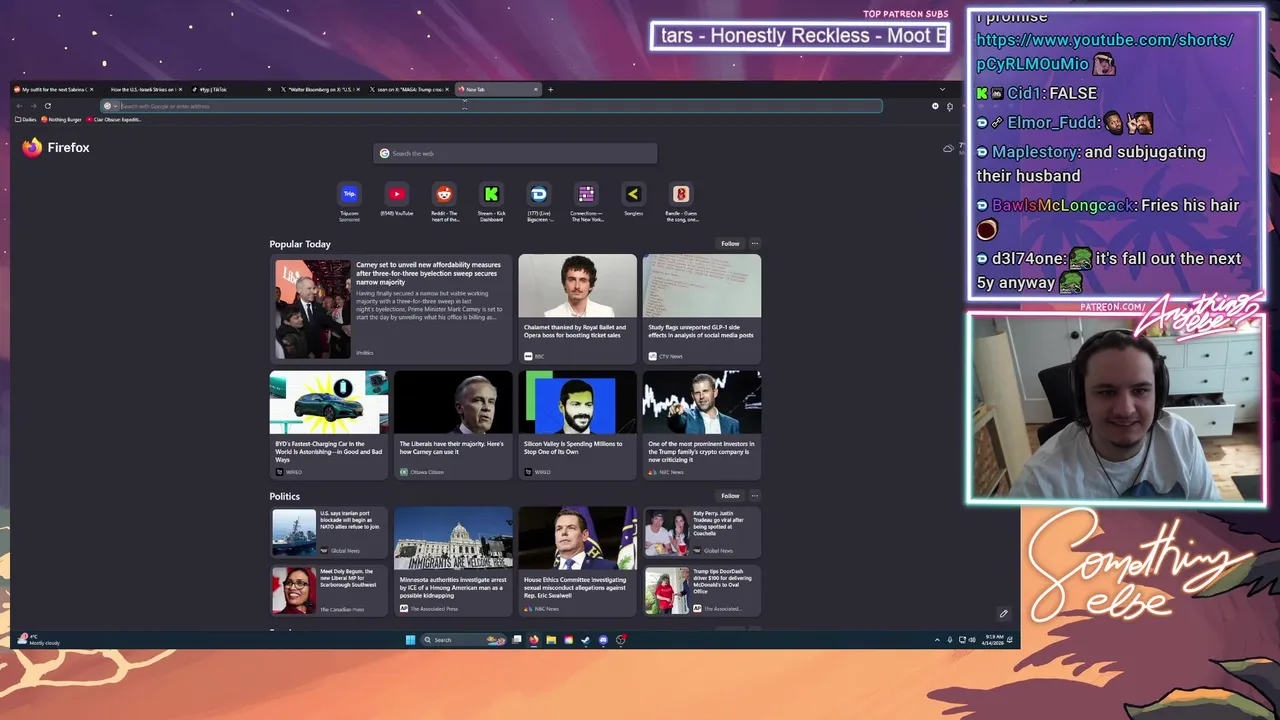Open Discord from the taskbar
Viewport: 1280px width, 720px height.
[x=603, y=640]
